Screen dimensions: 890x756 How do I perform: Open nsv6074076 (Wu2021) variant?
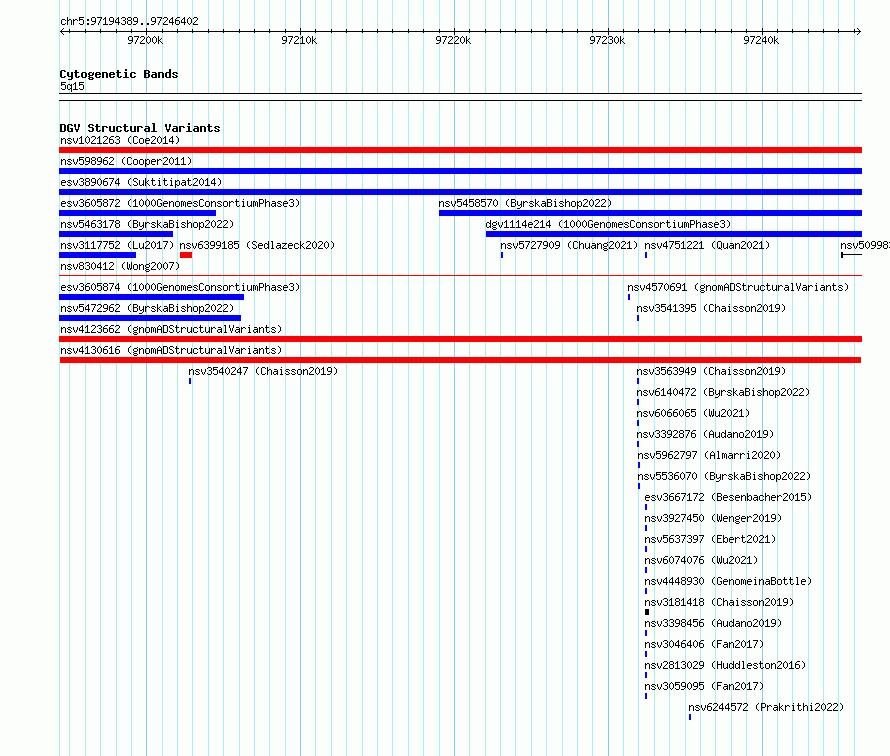701,560
